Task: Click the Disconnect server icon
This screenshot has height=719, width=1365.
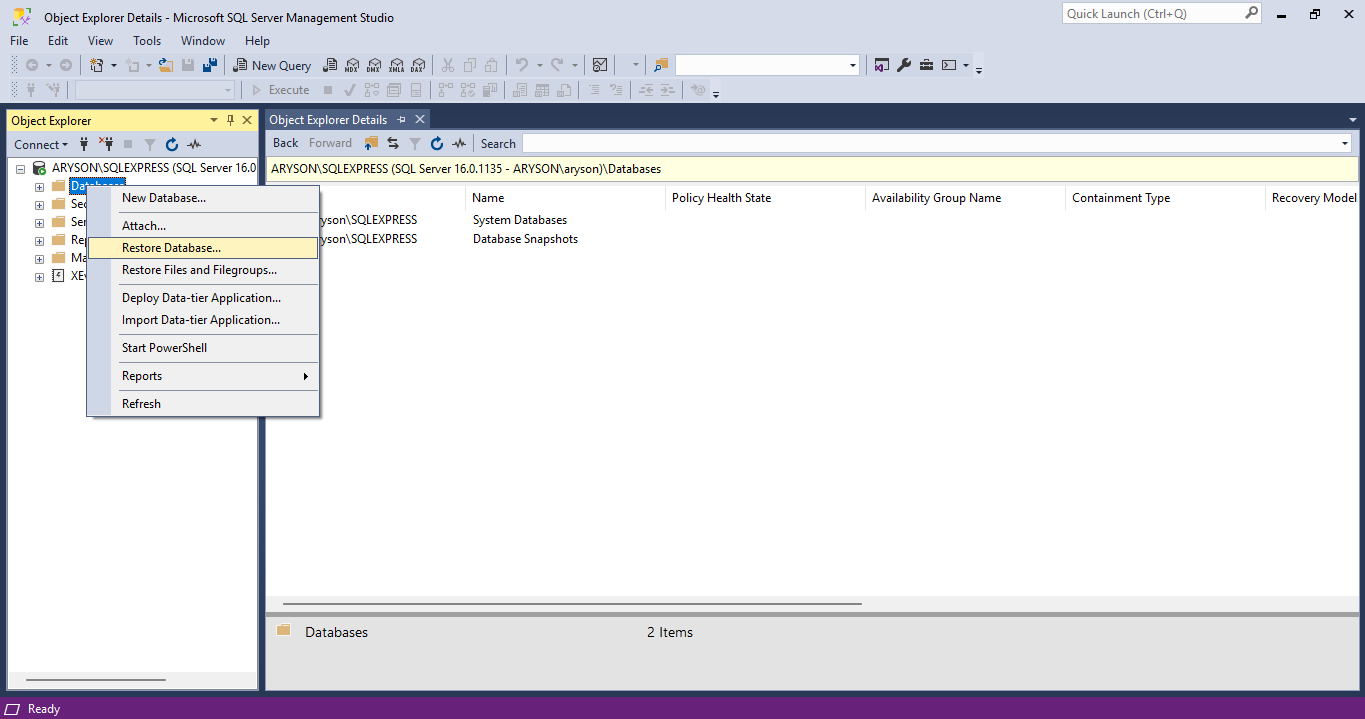Action: click(x=106, y=144)
